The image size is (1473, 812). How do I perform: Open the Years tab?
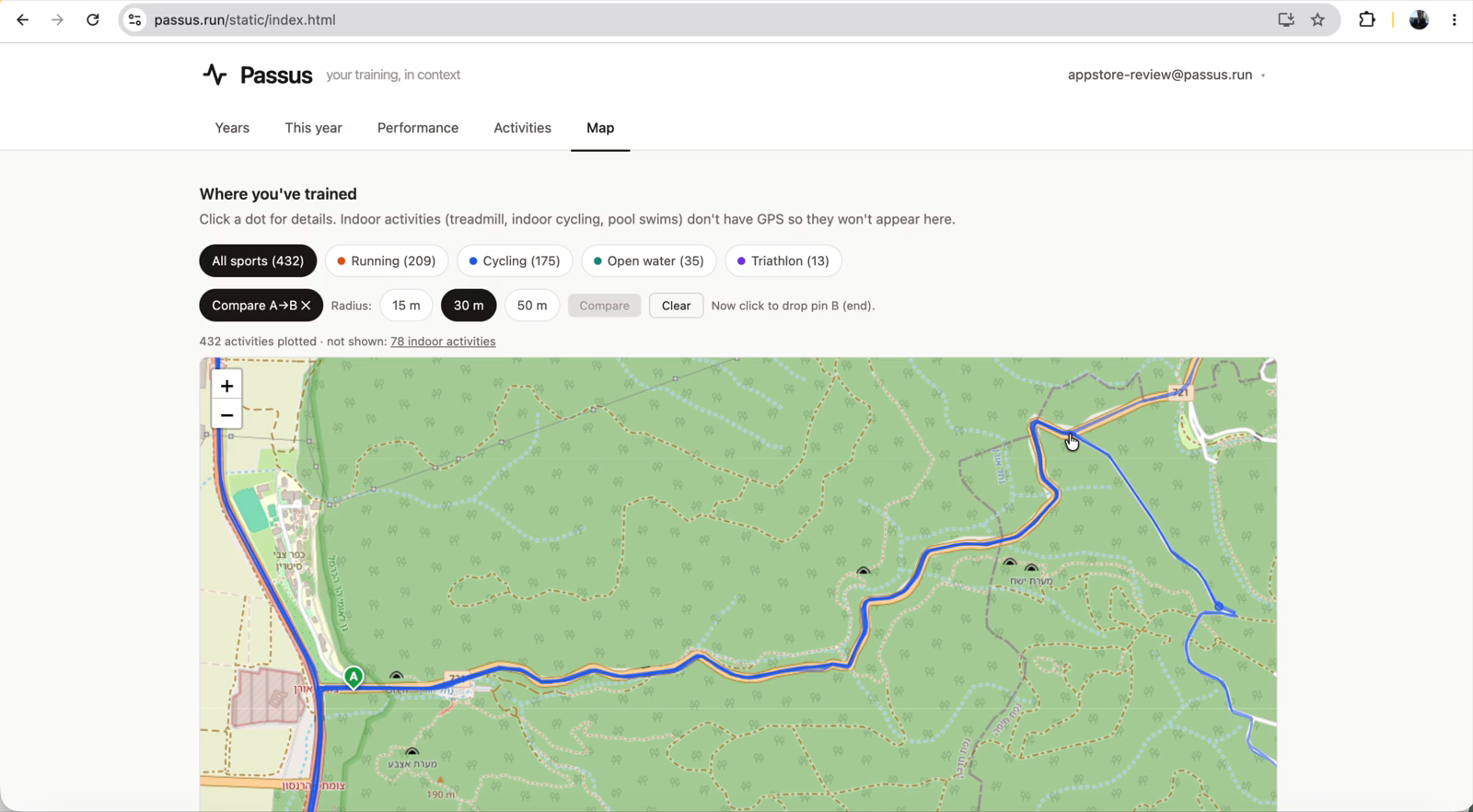click(x=232, y=128)
